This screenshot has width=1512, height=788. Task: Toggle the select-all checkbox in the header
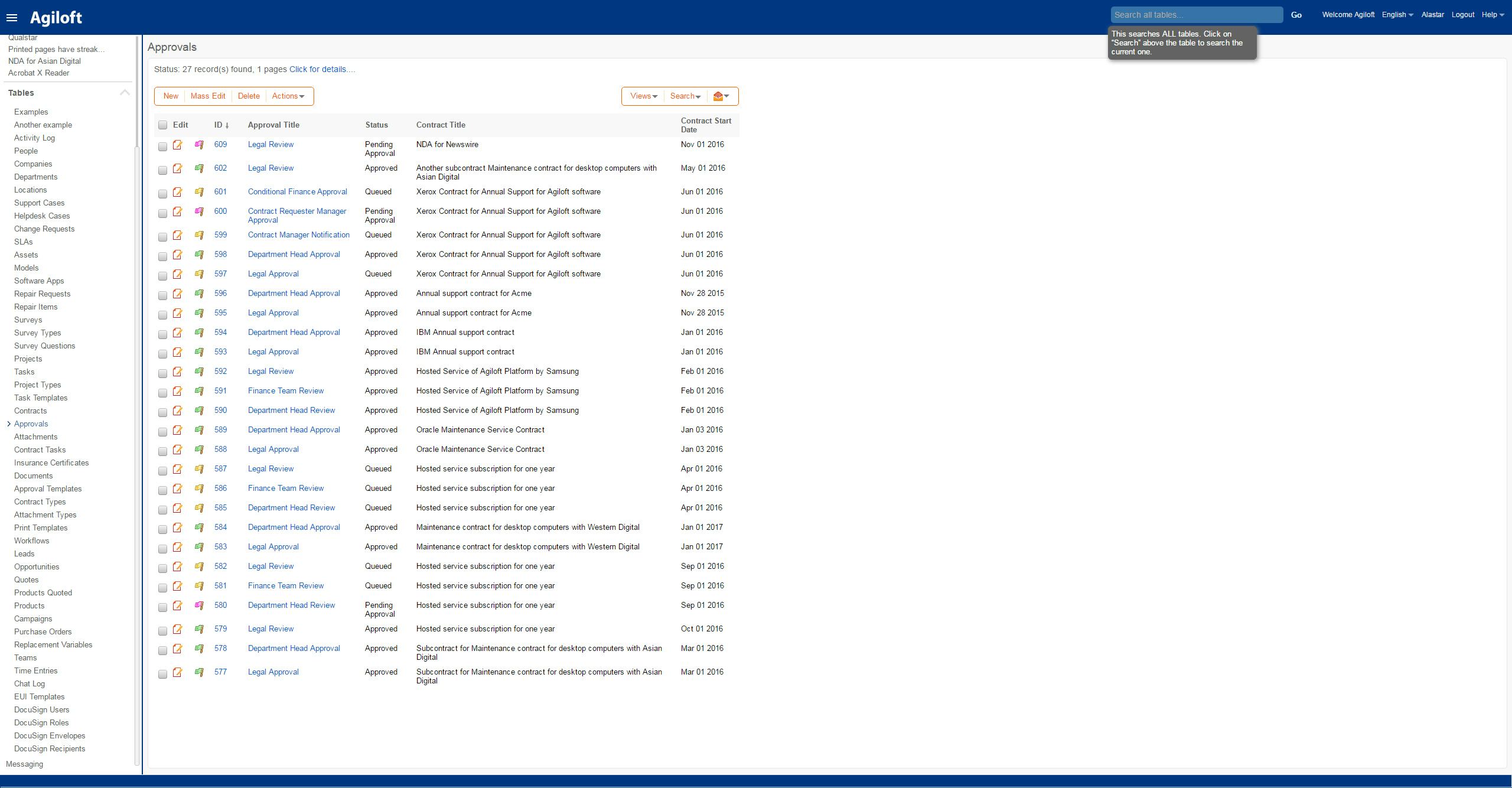162,125
